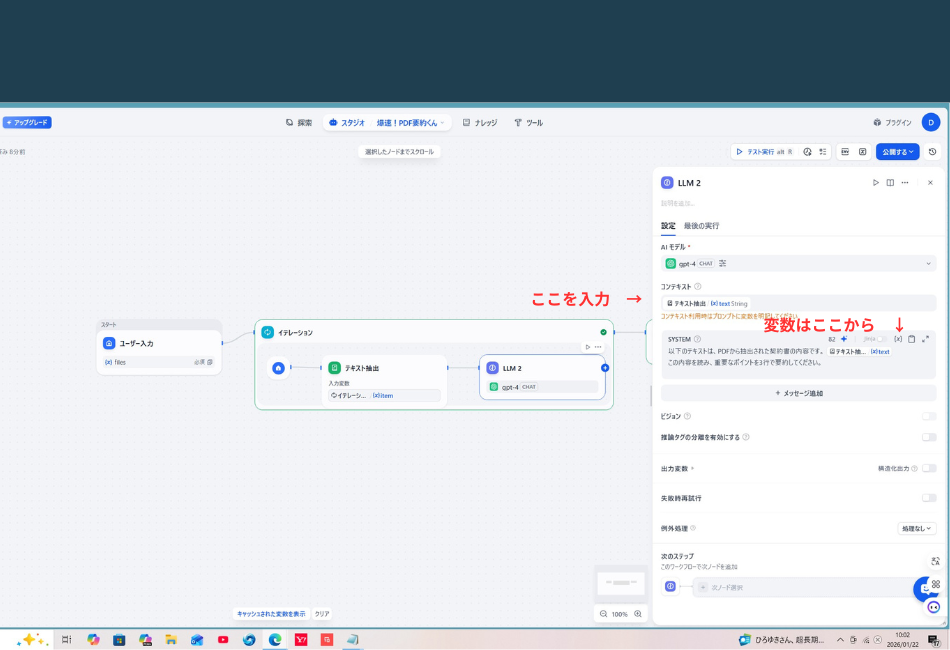Toggle the ビジョン switch
950x650 pixels.
coord(929,416)
